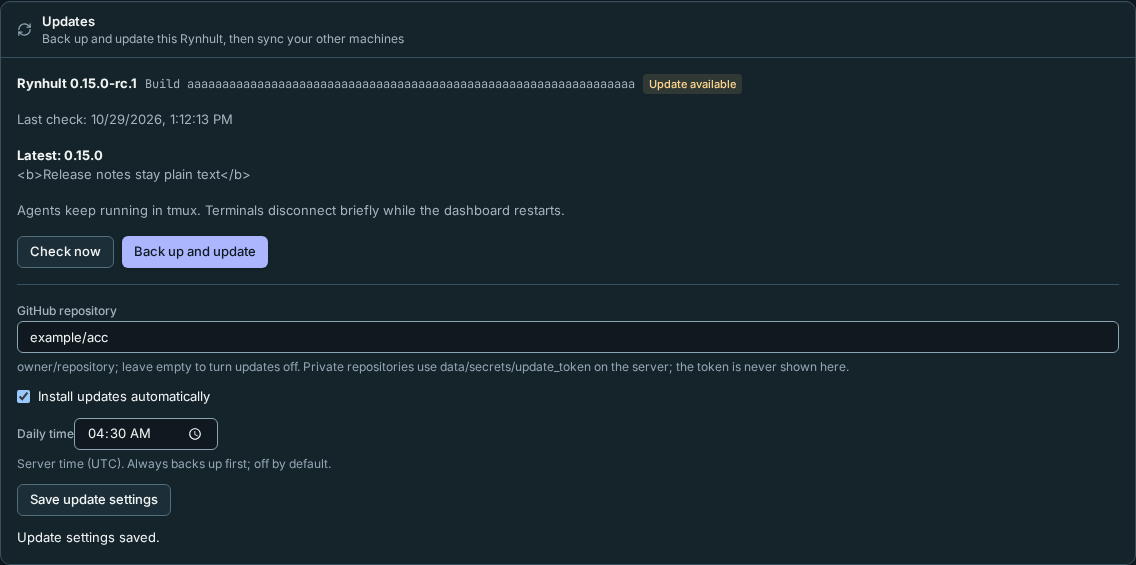Click Save update settings button

(x=94, y=500)
